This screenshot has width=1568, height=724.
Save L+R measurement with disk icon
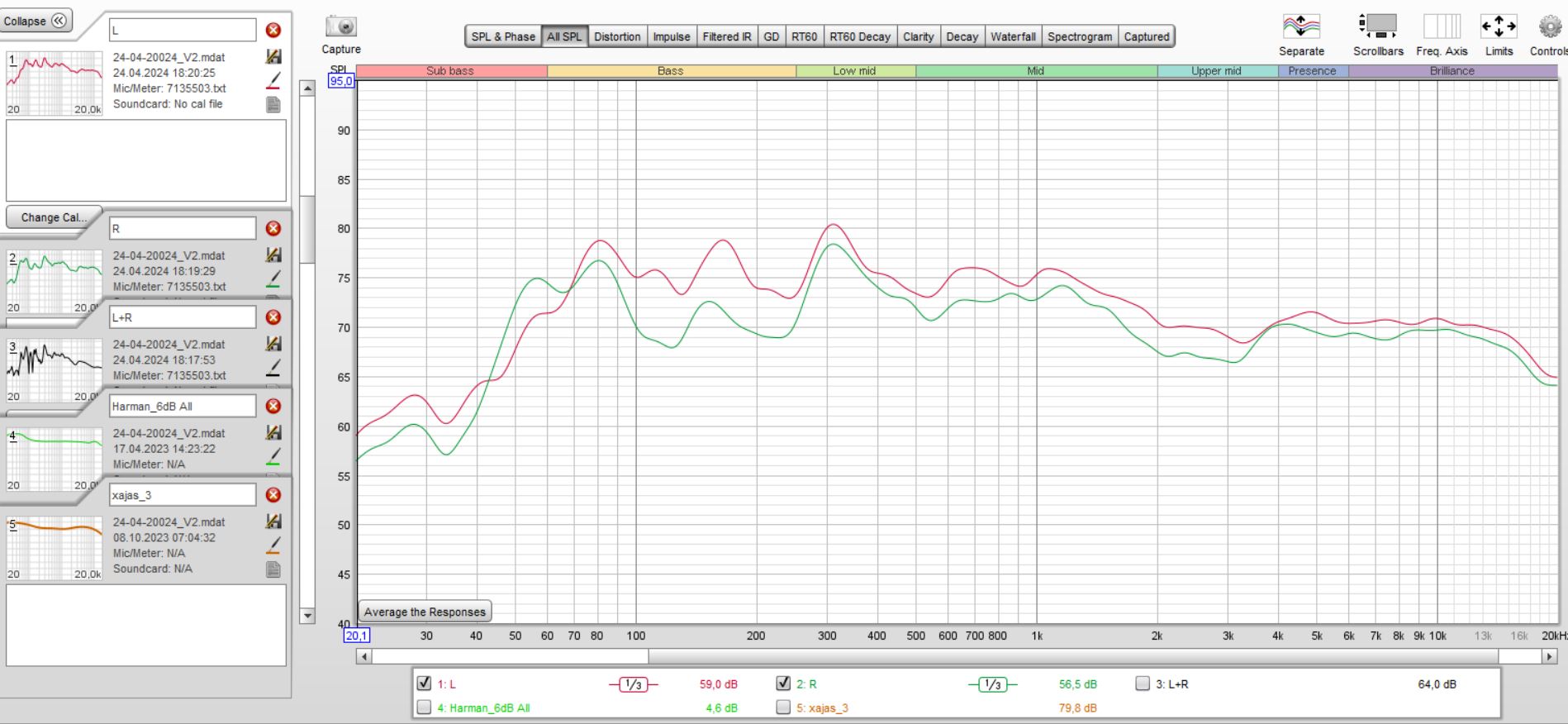click(x=273, y=344)
